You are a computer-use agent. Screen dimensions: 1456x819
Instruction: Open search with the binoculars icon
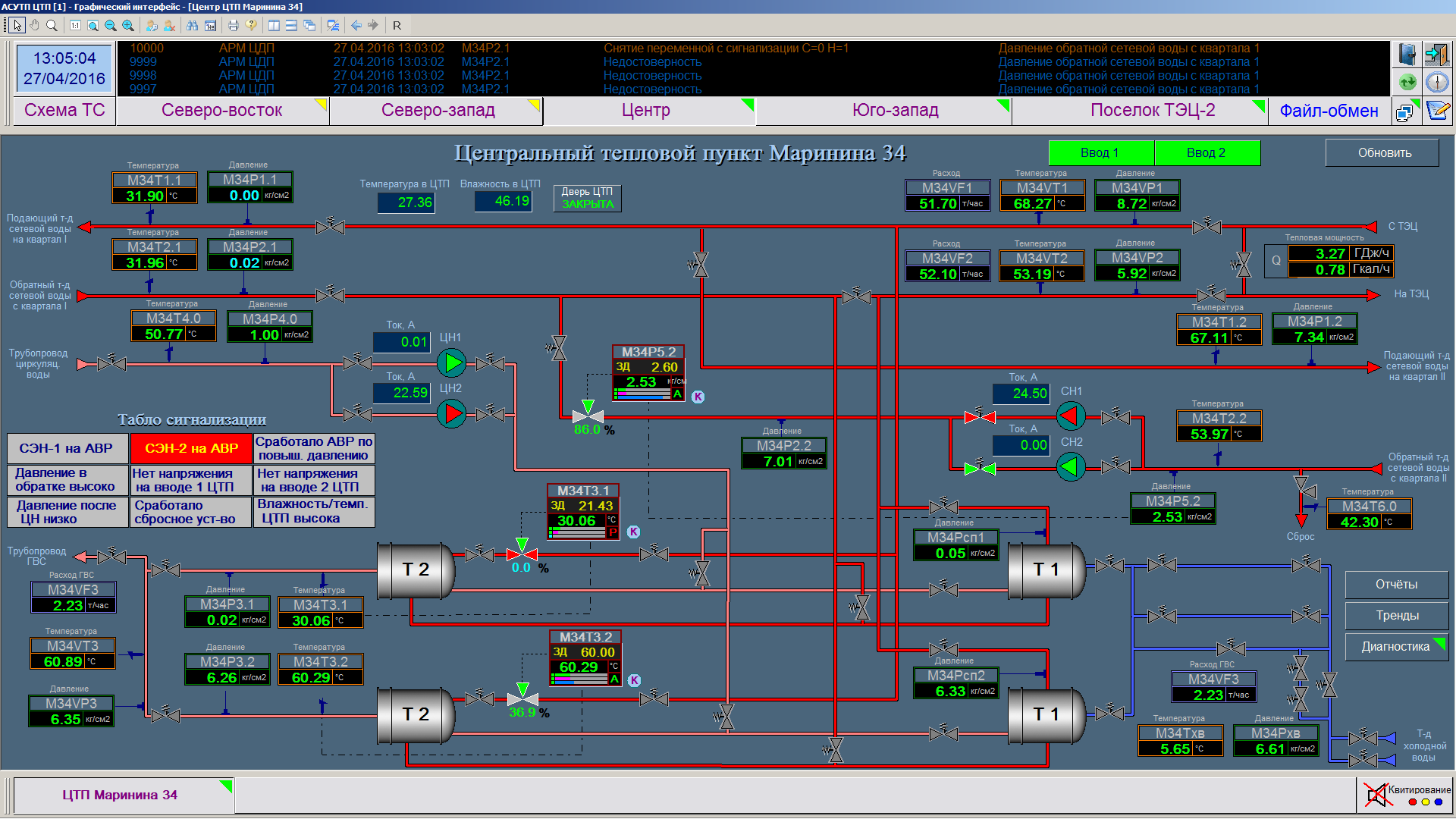point(193,25)
